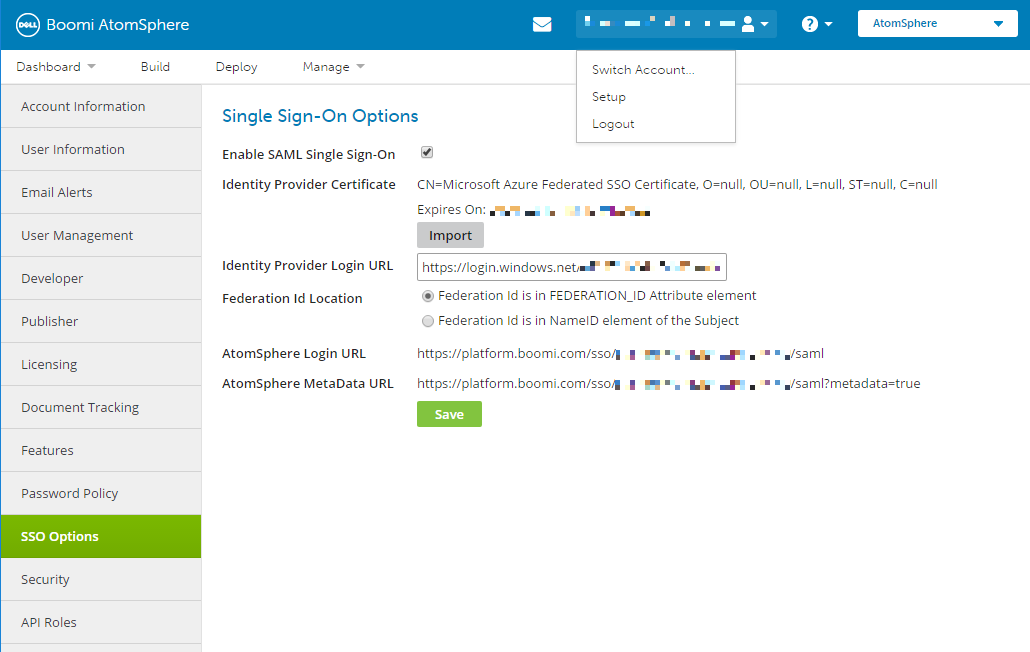Navigate to Password Policy settings

click(x=69, y=493)
